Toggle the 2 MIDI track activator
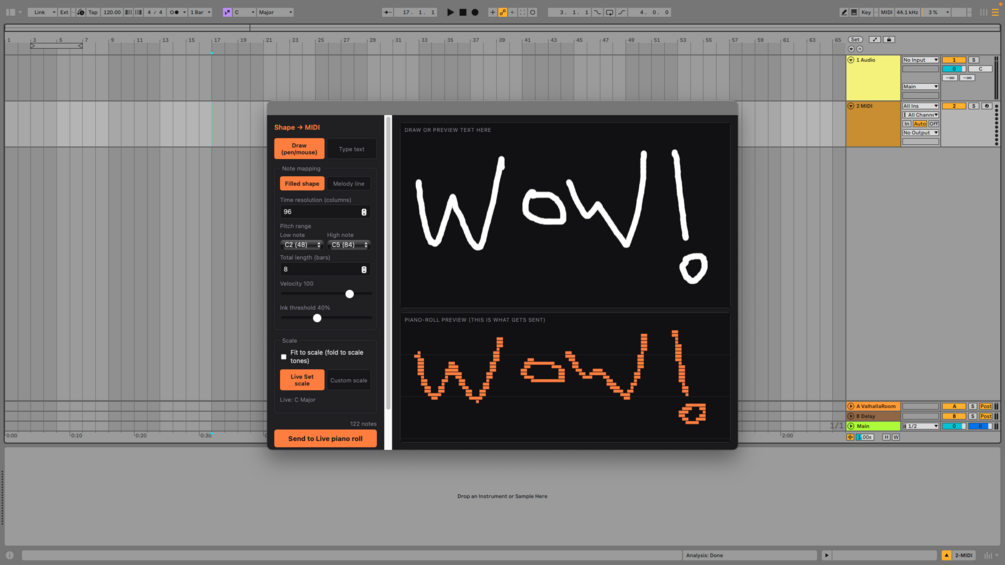 (x=954, y=106)
